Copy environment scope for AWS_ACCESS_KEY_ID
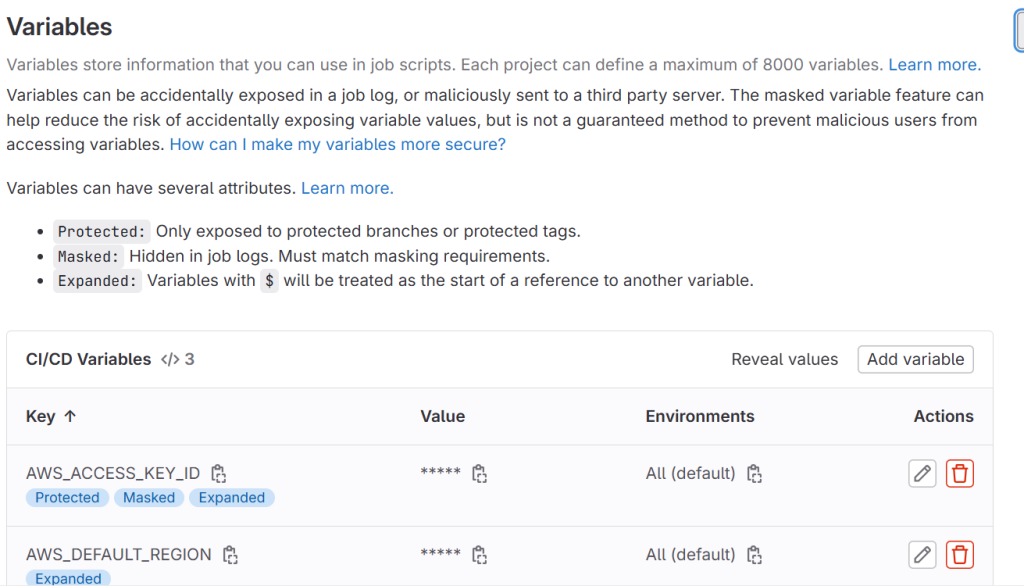Image resolution: width=1024 pixels, height=586 pixels. [754, 473]
